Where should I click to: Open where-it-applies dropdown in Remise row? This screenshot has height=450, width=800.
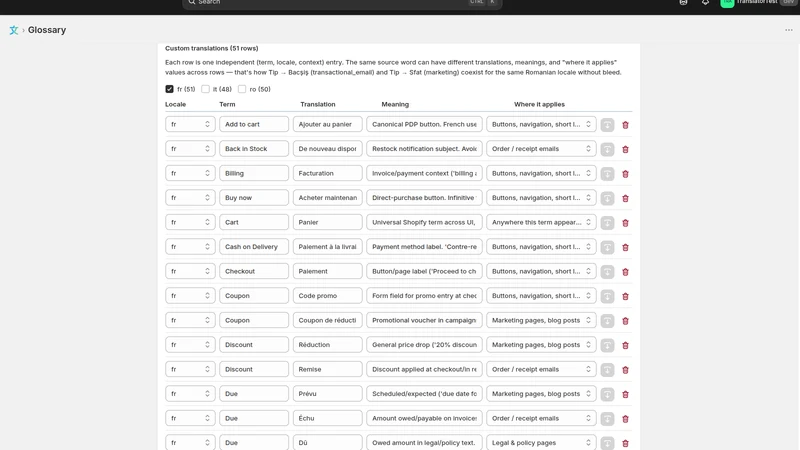tap(541, 369)
